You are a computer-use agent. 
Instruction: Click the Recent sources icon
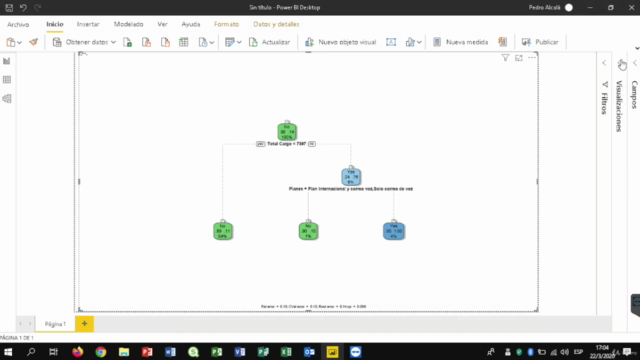203,42
